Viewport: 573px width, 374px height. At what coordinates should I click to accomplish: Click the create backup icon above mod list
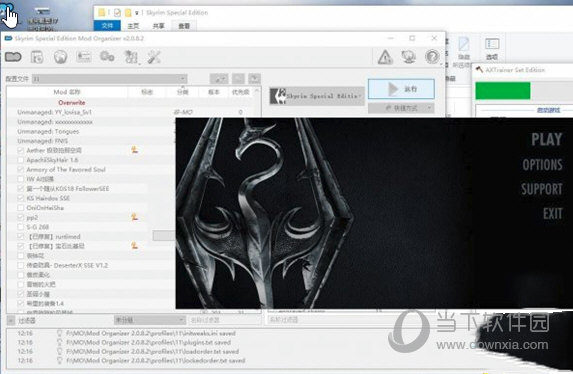coord(254,78)
